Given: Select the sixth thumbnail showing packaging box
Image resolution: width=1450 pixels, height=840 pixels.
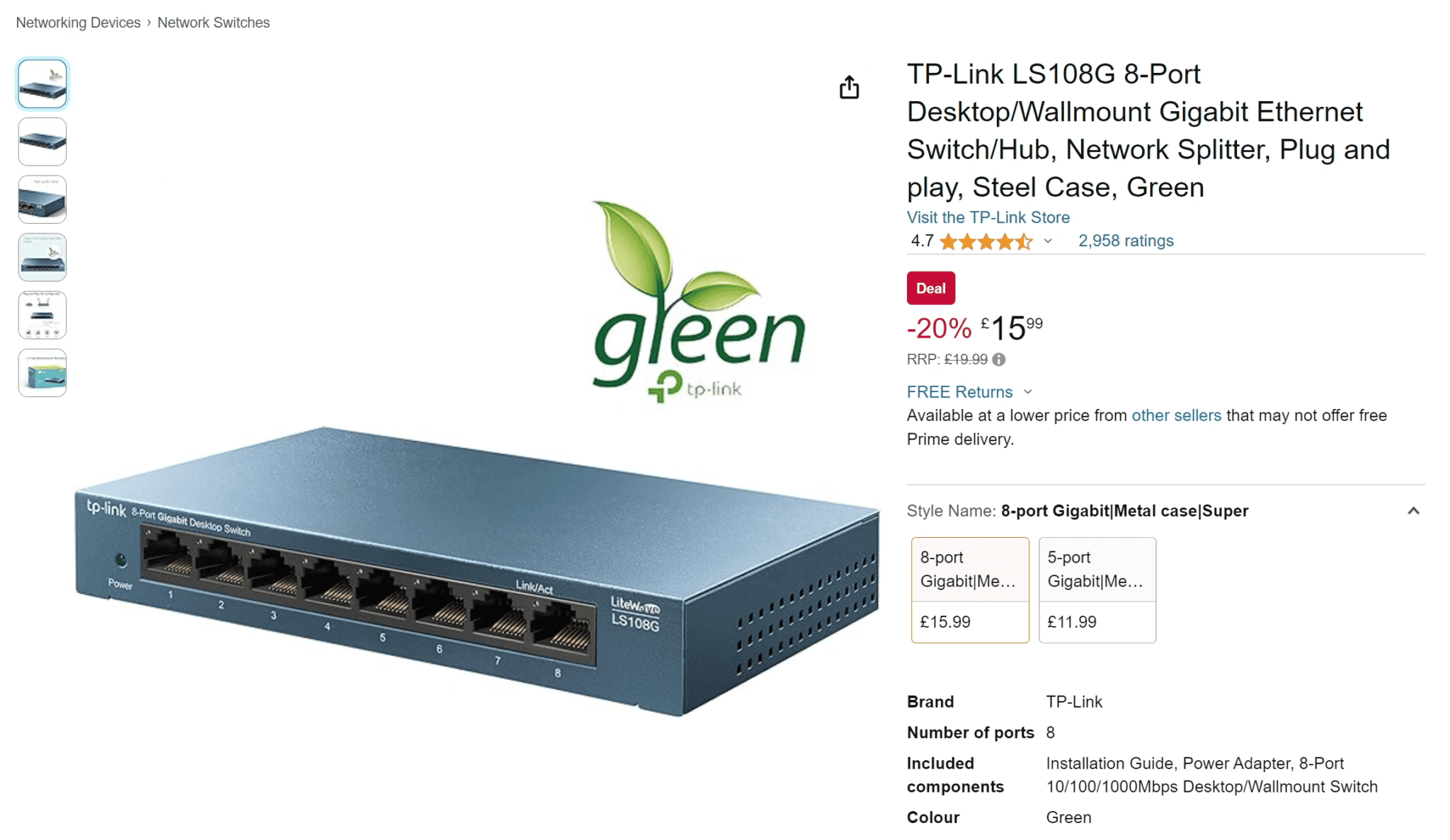Looking at the screenshot, I should (42, 373).
